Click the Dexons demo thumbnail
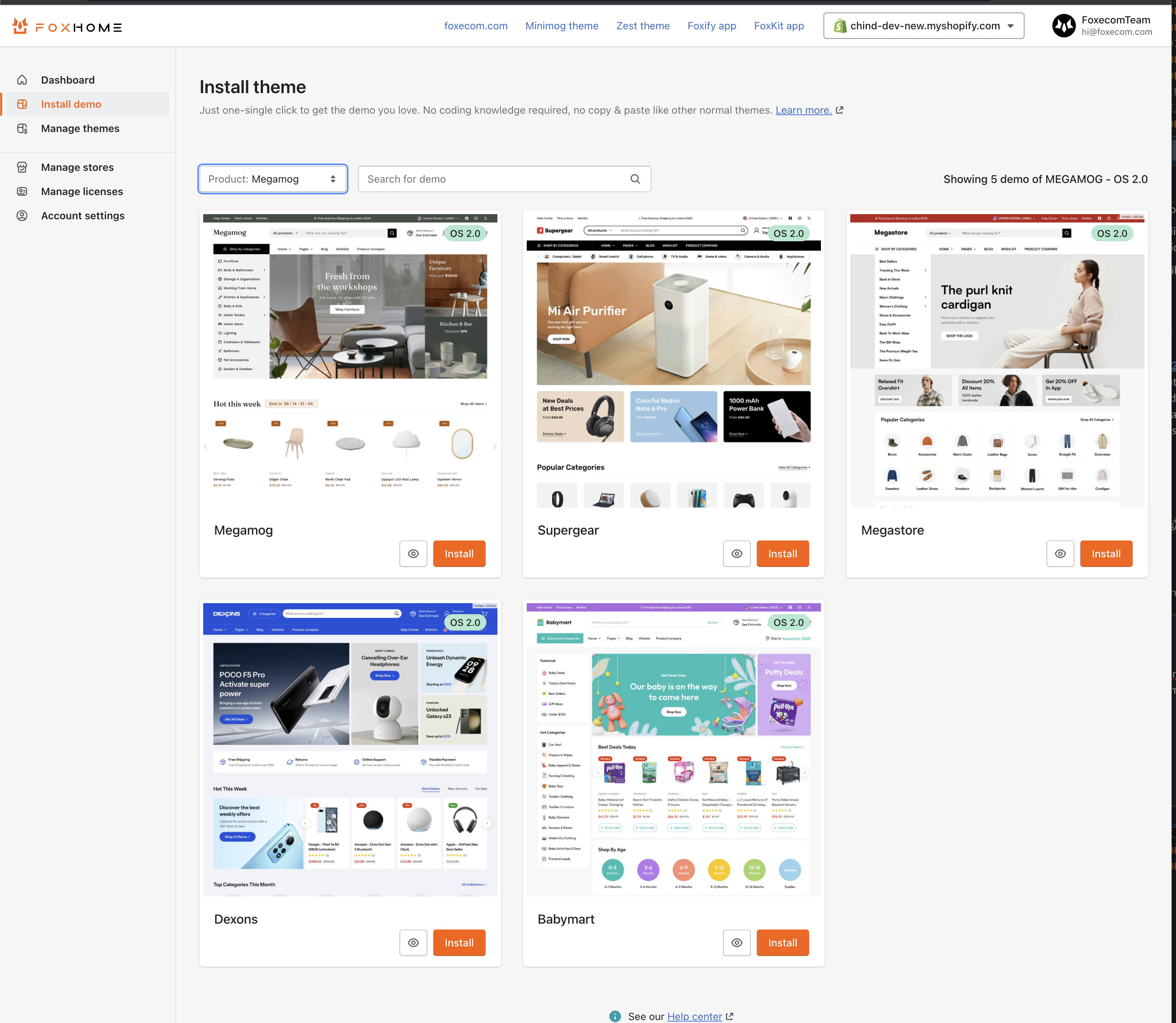Viewport: 1176px width, 1023px height. 350,749
